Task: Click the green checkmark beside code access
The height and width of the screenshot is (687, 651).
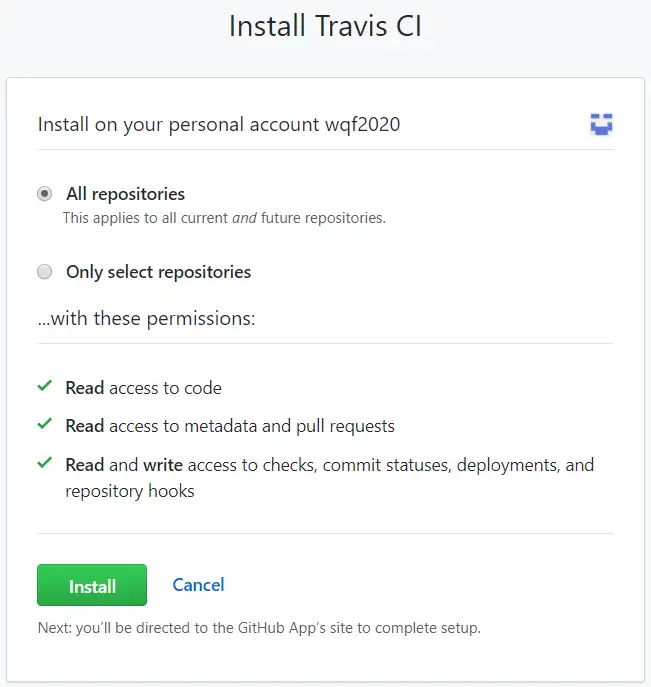Action: click(44, 386)
